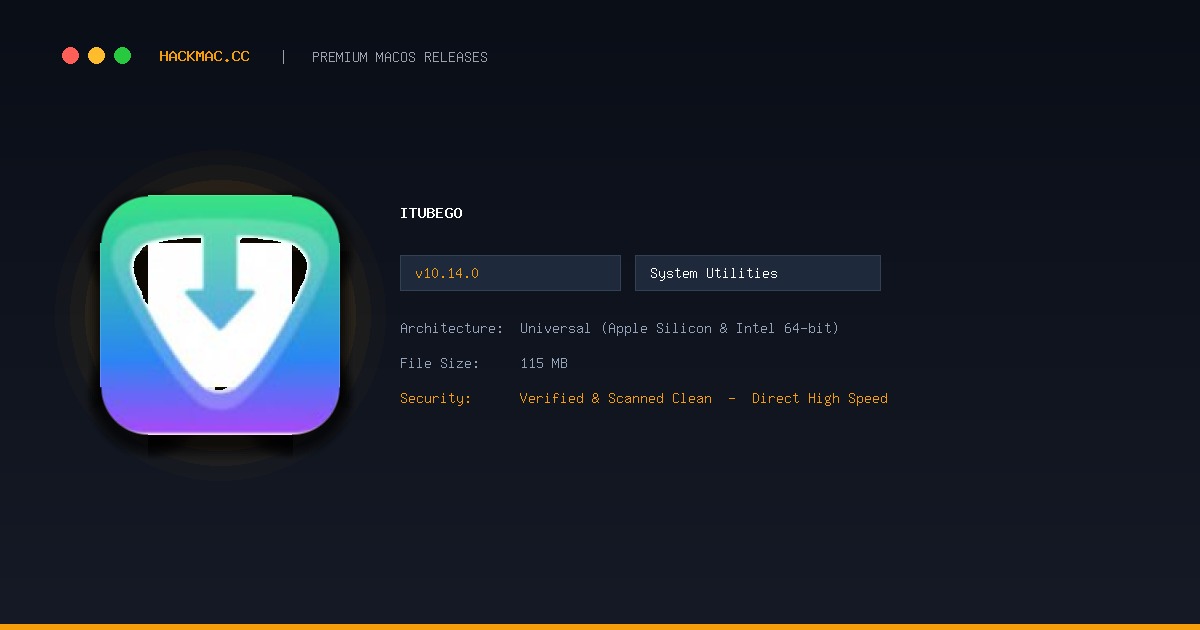Click the Architecture: label
1200x630 pixels.
click(x=451, y=328)
